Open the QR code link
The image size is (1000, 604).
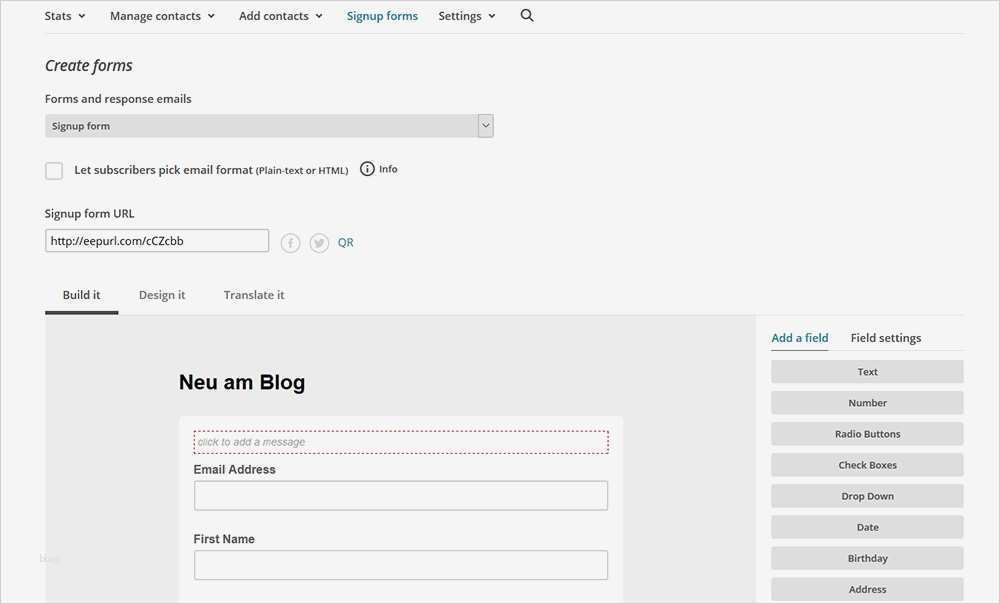[345, 242]
